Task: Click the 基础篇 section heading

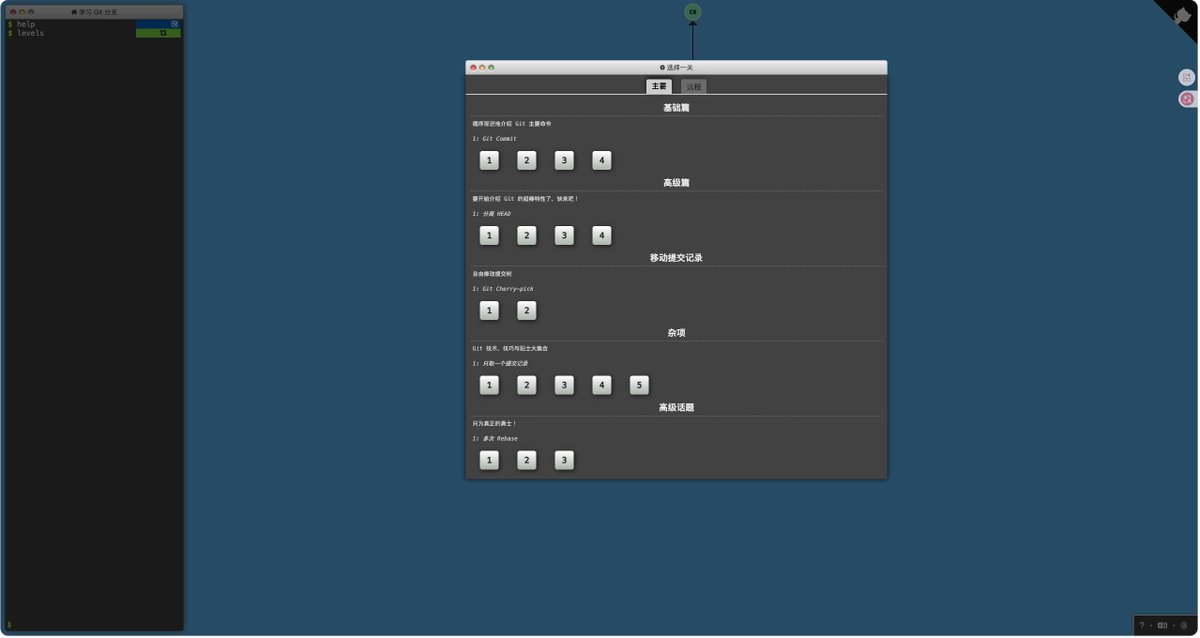Action: [676, 107]
